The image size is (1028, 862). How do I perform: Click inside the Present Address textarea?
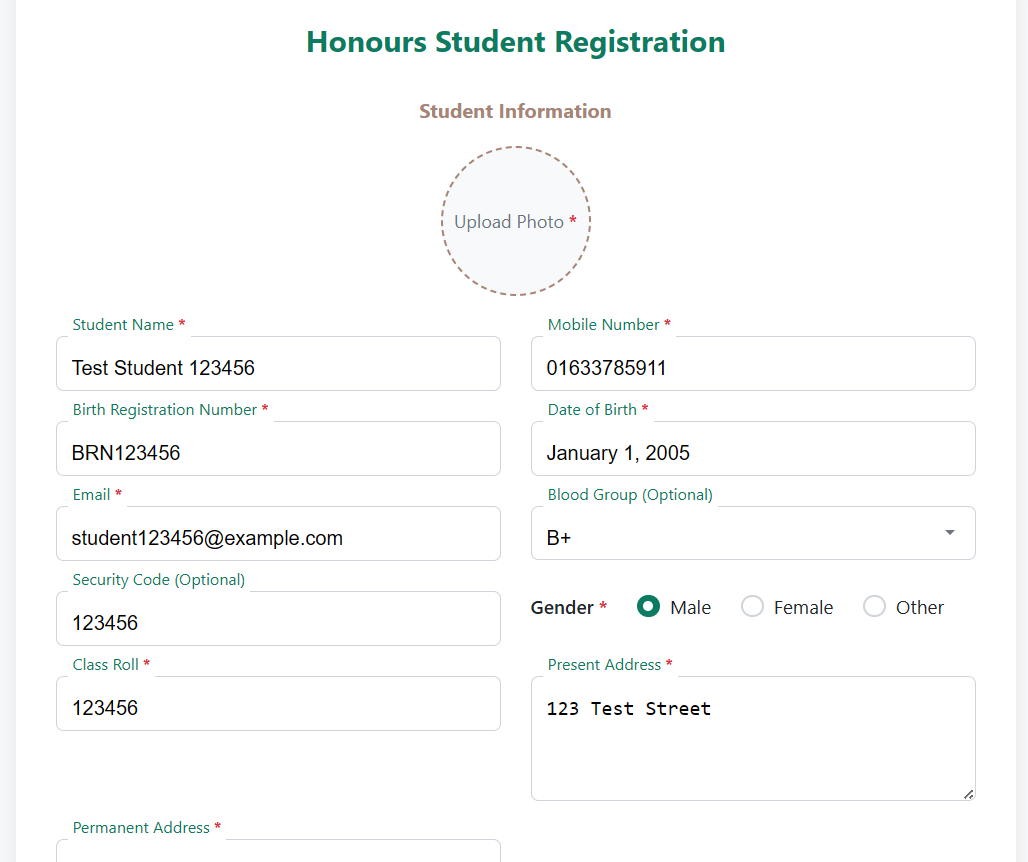752,740
